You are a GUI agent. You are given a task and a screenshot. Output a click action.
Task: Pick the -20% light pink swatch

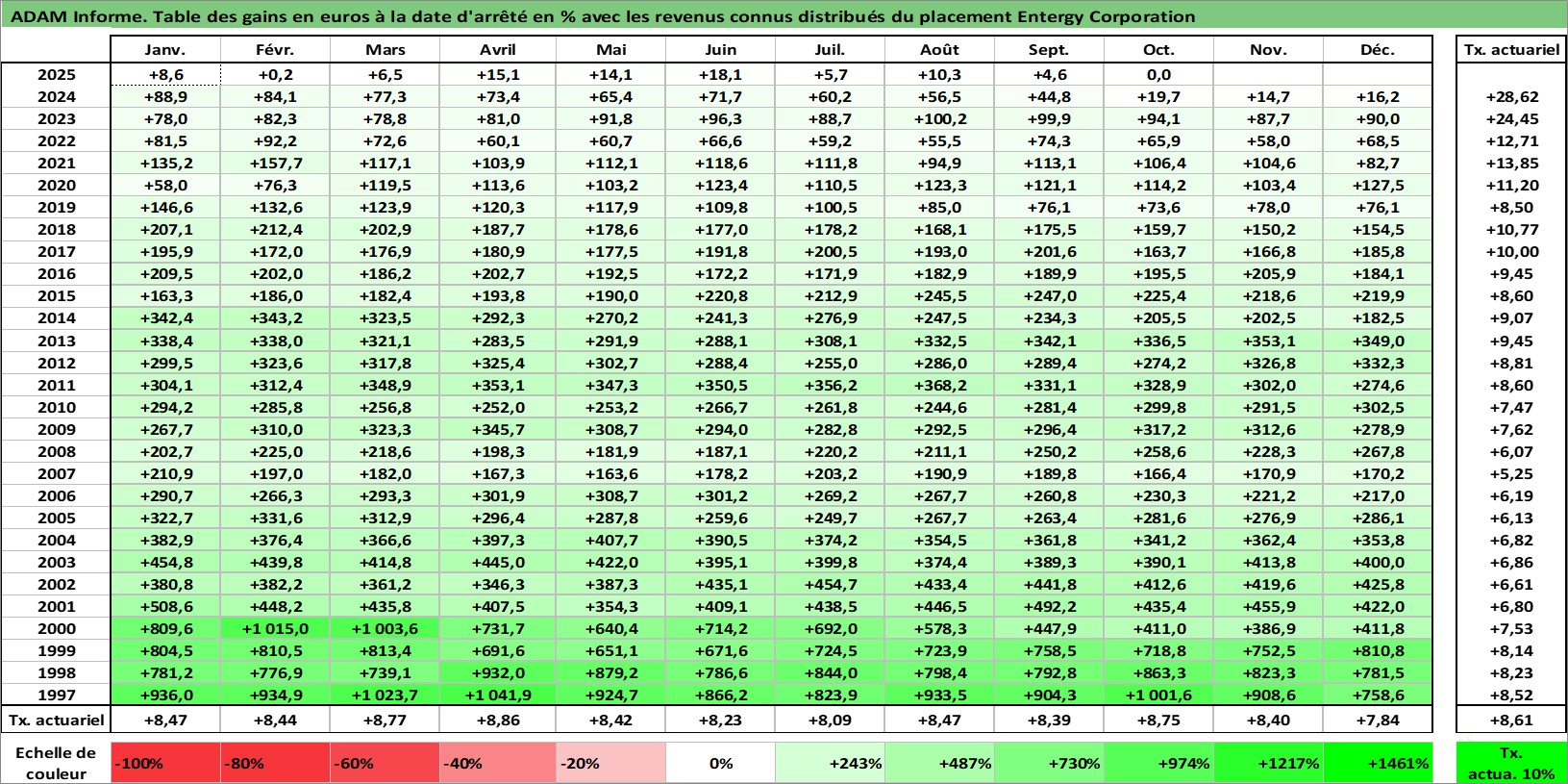point(611,763)
